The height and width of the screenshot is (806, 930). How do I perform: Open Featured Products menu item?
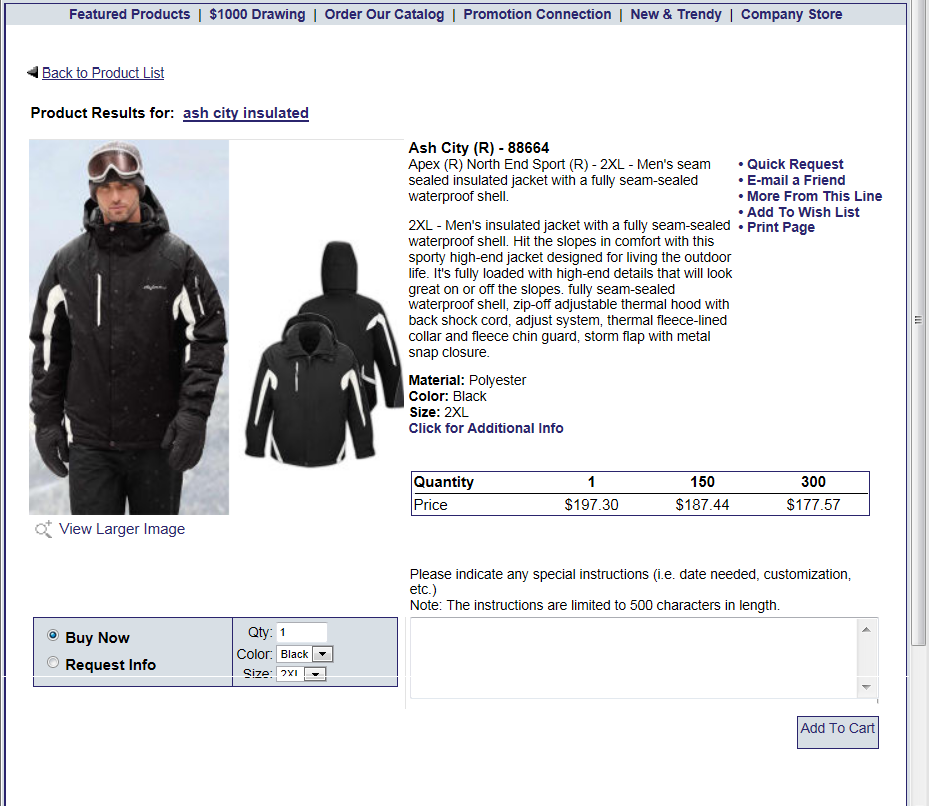pos(129,14)
